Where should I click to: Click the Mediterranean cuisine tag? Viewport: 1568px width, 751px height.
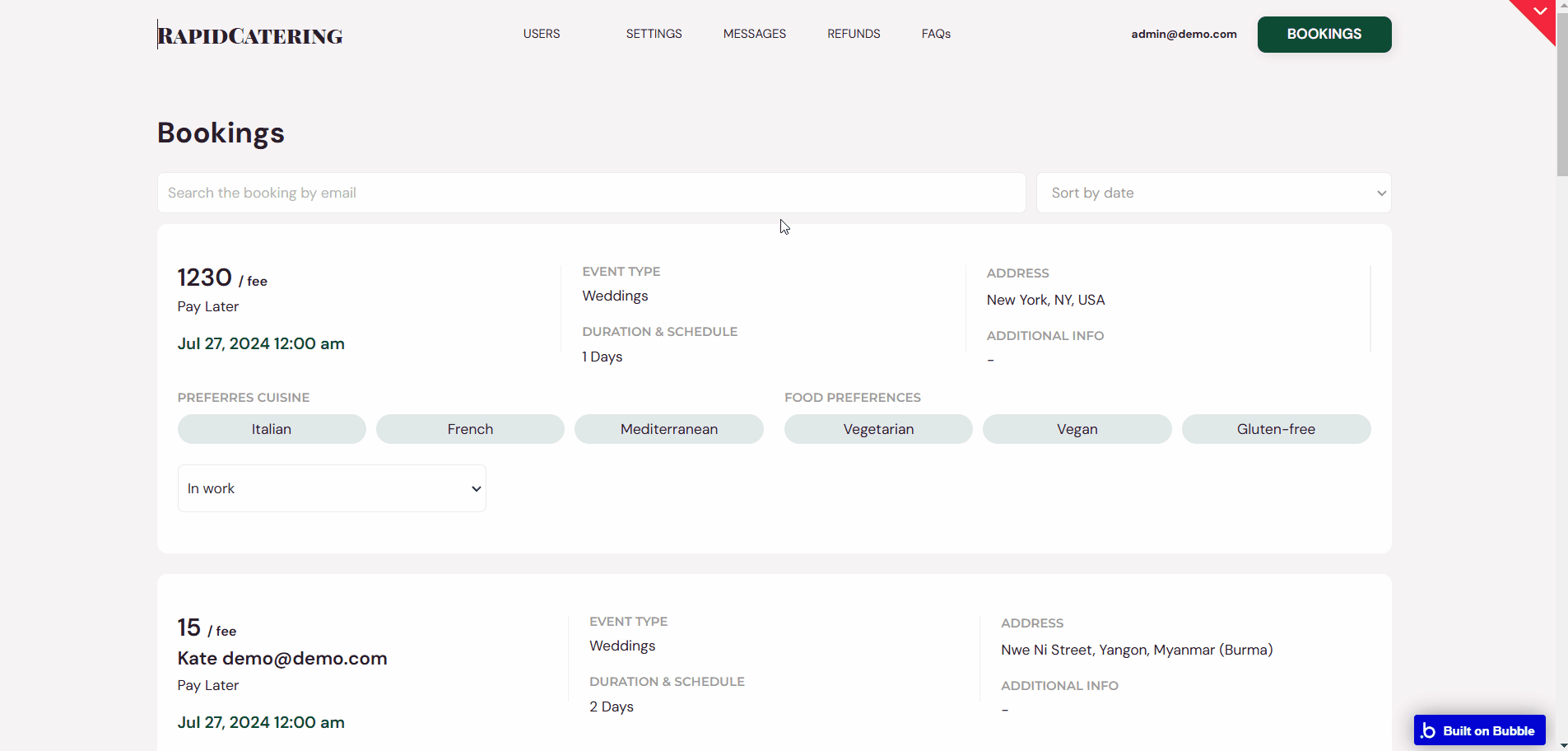click(x=669, y=429)
